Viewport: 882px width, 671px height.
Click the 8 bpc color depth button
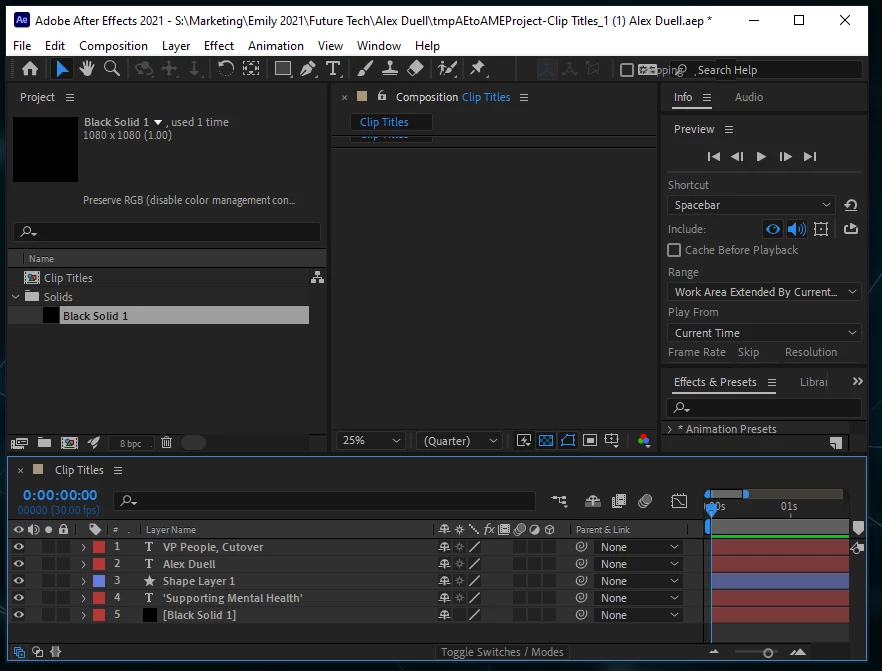pyautogui.click(x=130, y=443)
